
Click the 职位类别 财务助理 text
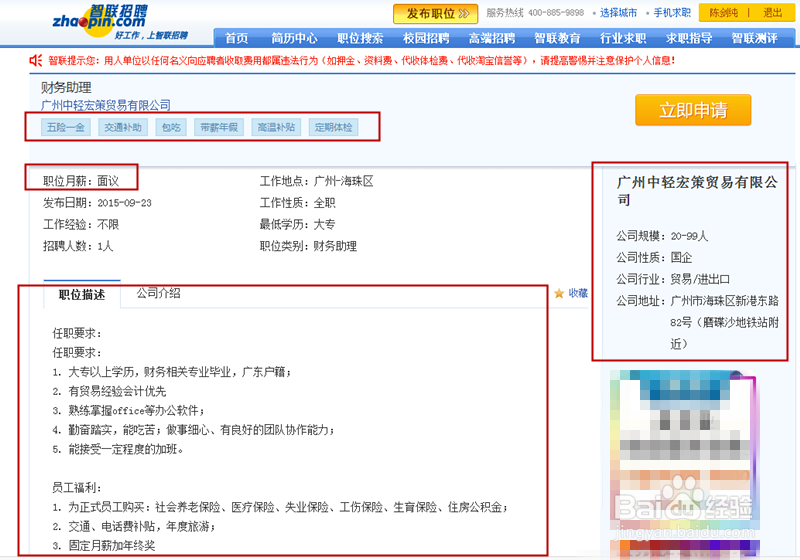tap(308, 246)
